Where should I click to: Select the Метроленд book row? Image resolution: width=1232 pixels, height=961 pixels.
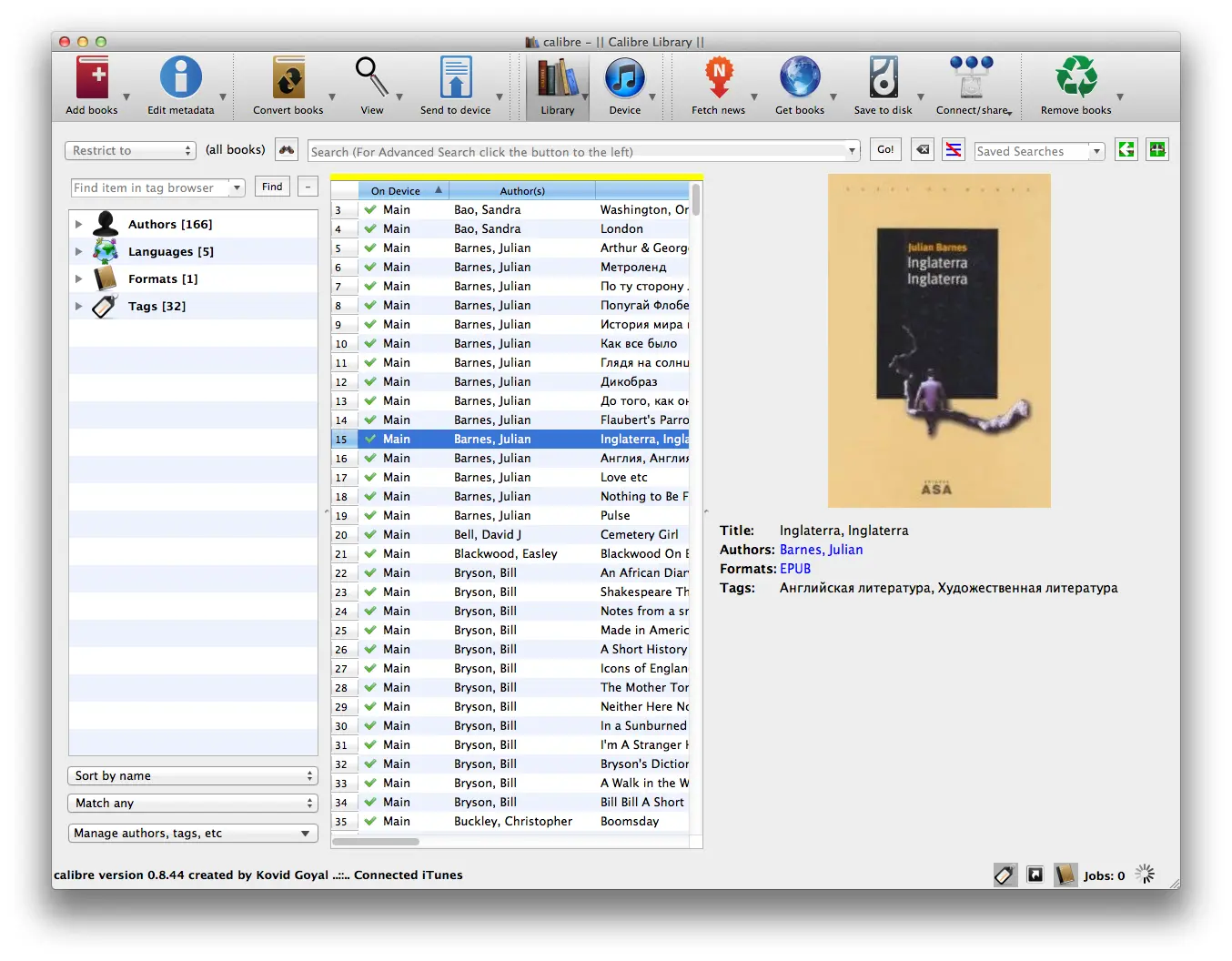510,268
